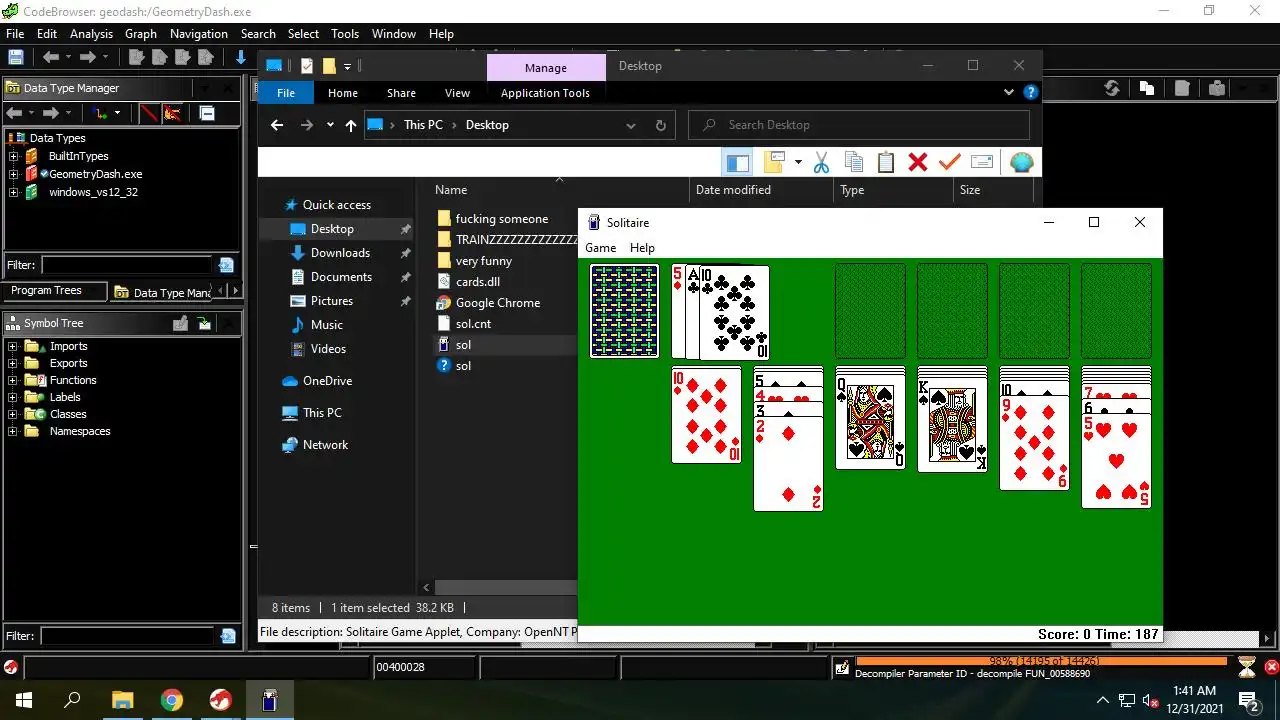This screenshot has width=1280, height=720.
Task: Click the Cut scissors icon in Explorer toolbar
Action: (x=821, y=162)
